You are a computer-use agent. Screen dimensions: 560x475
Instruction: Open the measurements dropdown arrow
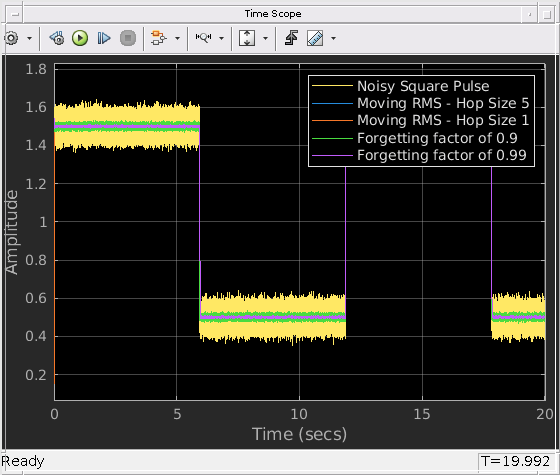[334, 38]
